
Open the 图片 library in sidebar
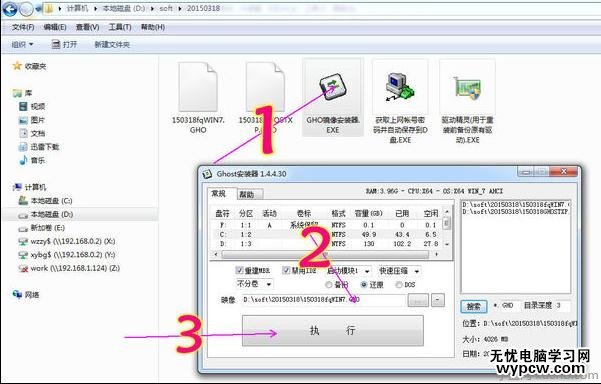[32, 120]
